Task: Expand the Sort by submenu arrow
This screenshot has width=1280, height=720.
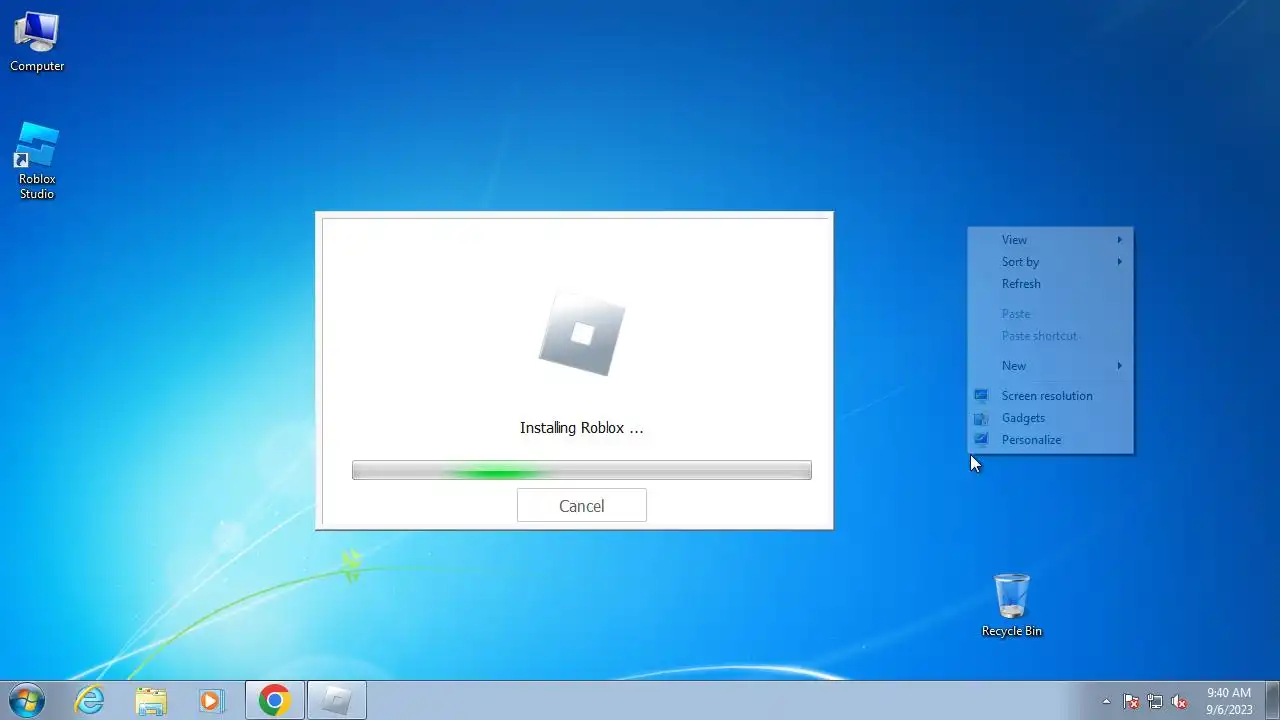Action: (x=1120, y=262)
